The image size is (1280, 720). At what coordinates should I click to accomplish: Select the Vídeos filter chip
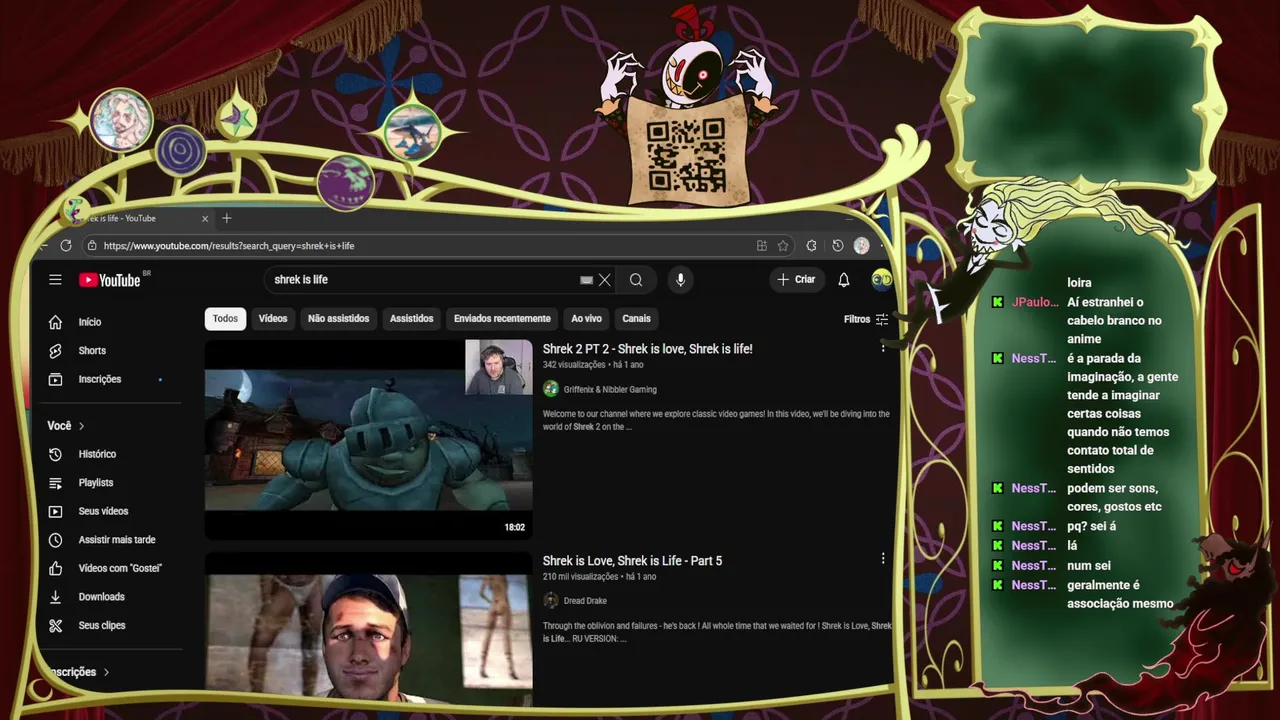tap(273, 319)
